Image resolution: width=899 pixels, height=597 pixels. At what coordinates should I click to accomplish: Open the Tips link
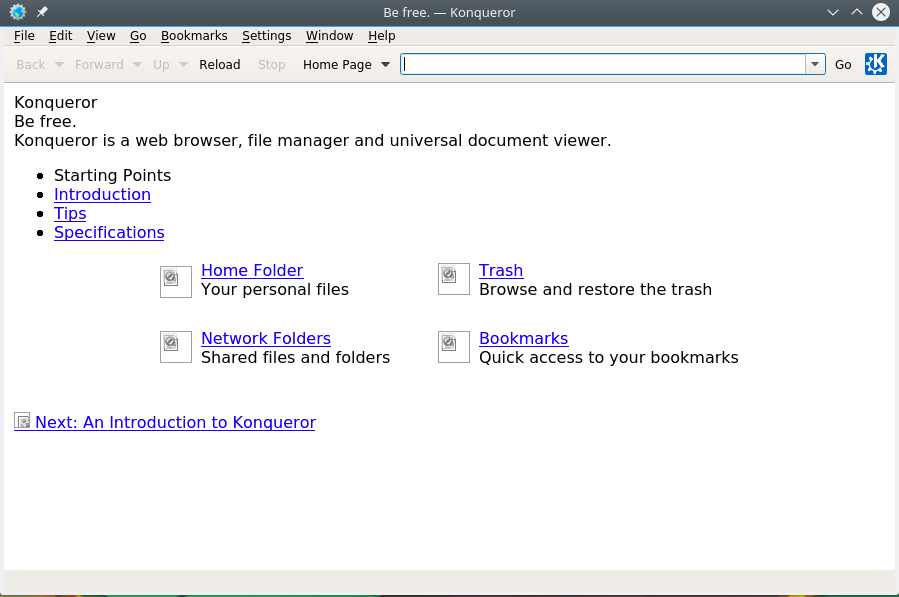coord(70,213)
